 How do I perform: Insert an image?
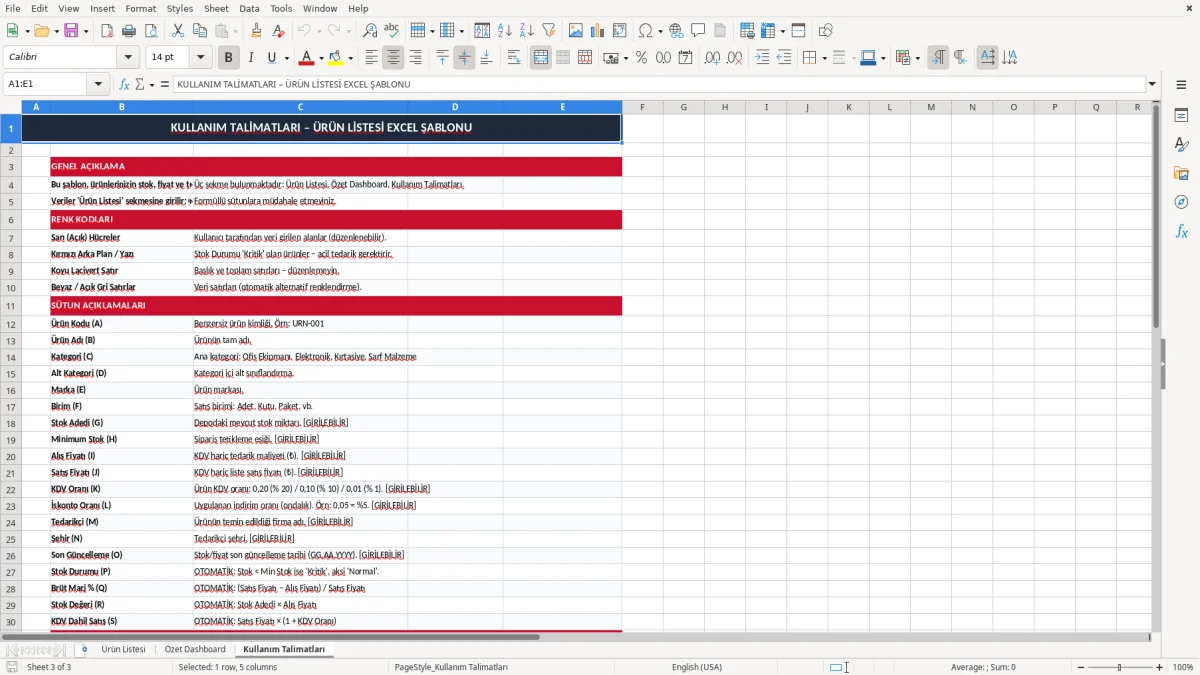(577, 31)
